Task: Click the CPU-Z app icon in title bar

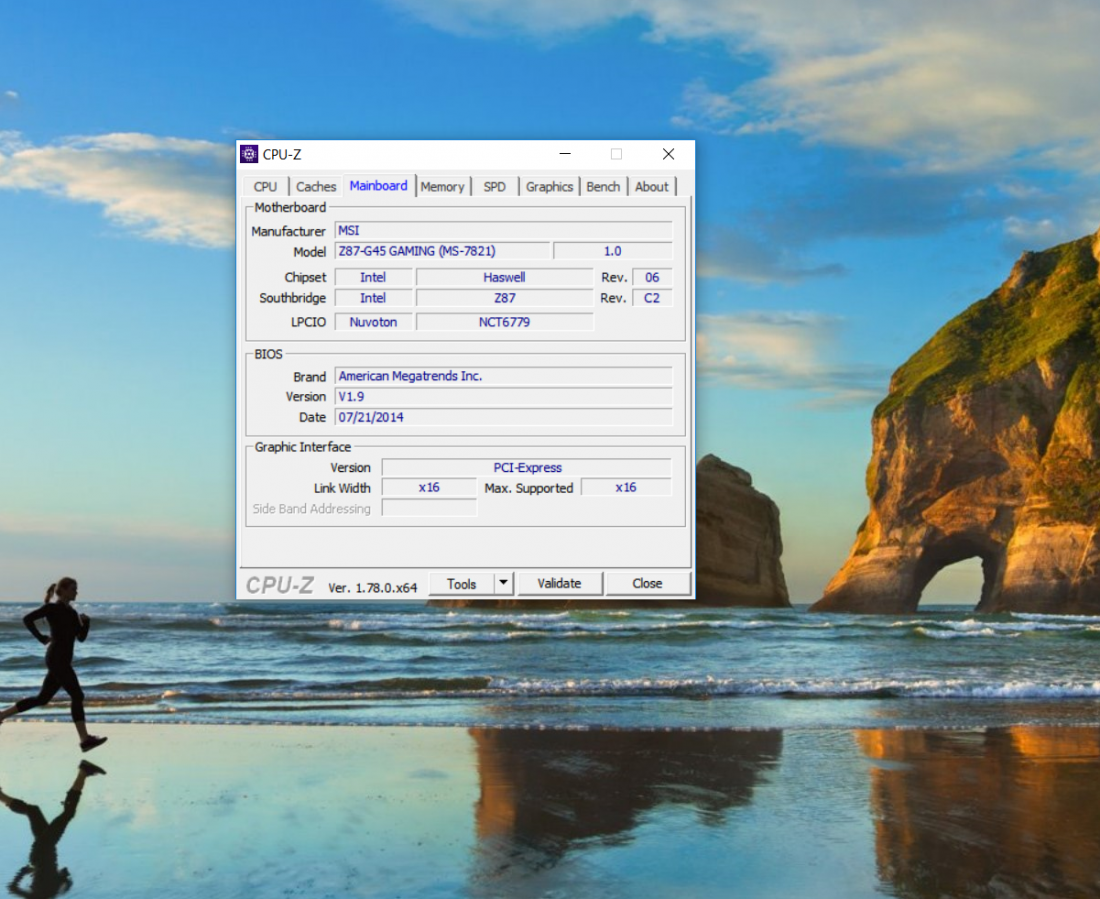Action: (249, 154)
